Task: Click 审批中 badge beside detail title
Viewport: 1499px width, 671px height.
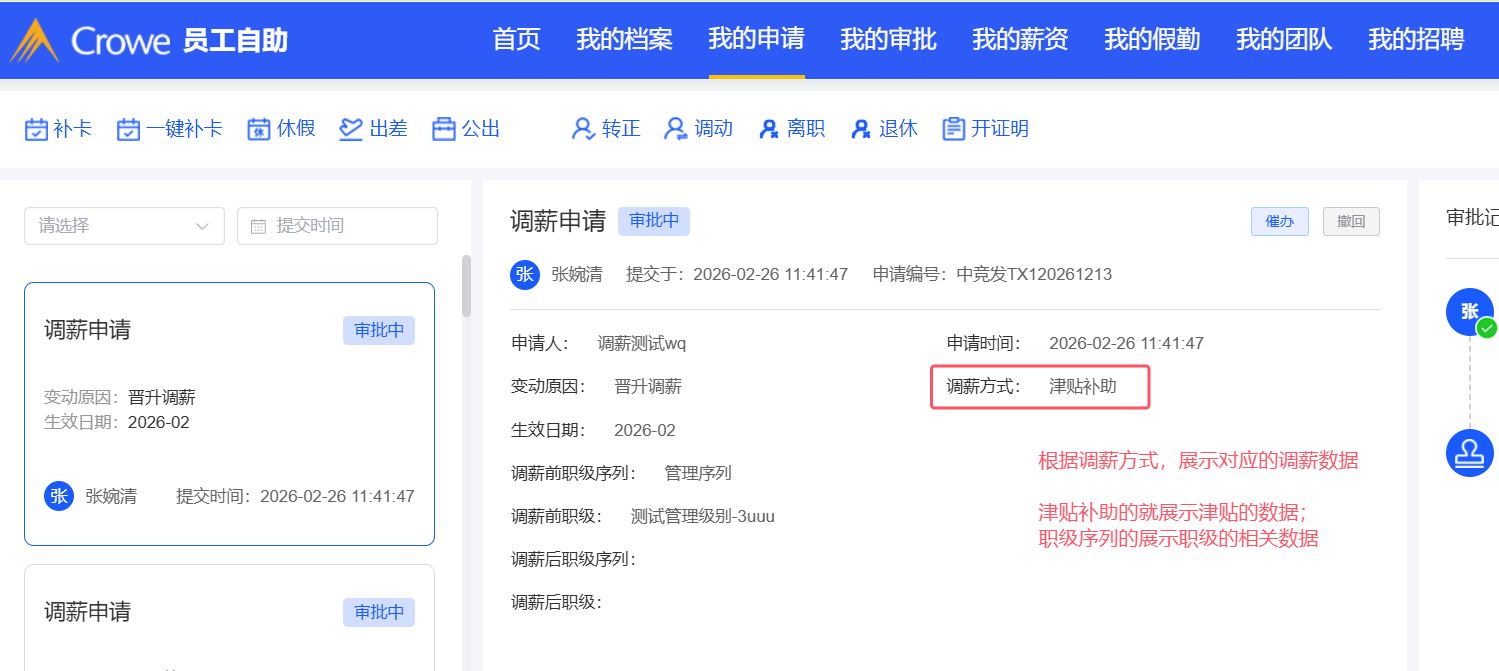Action: pos(654,221)
